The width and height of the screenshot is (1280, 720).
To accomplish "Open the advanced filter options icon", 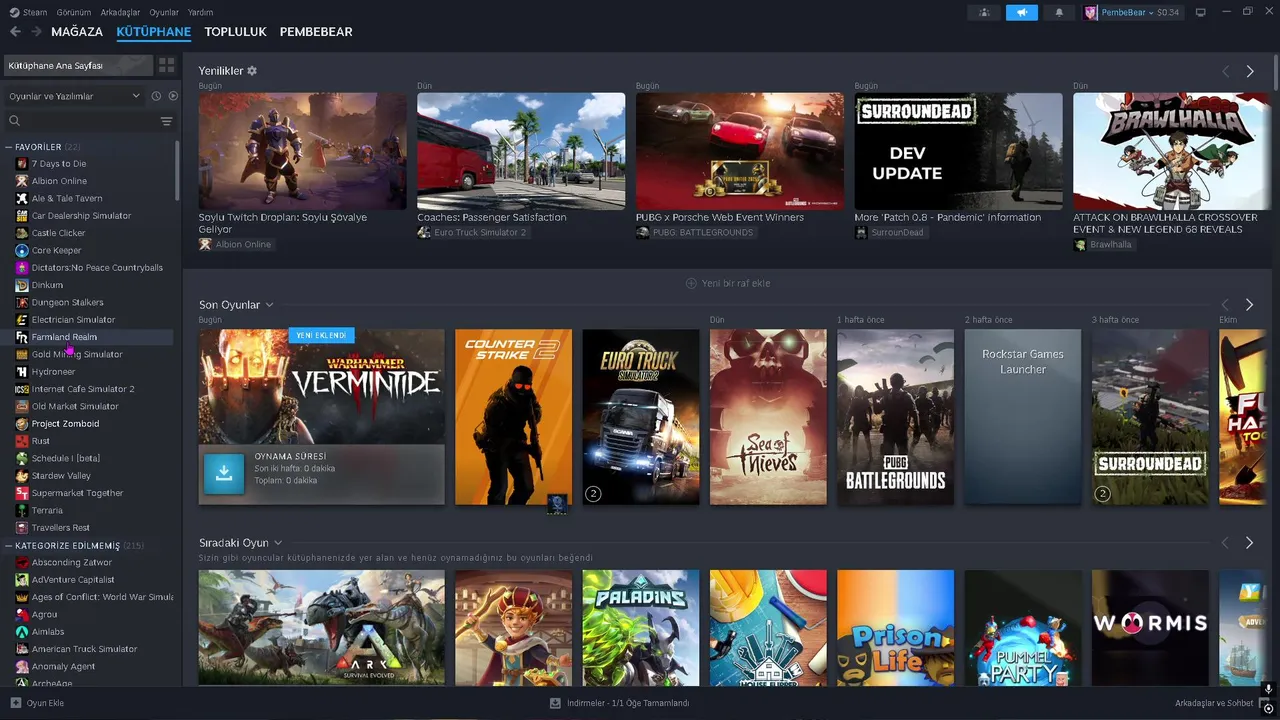I will (x=166, y=121).
